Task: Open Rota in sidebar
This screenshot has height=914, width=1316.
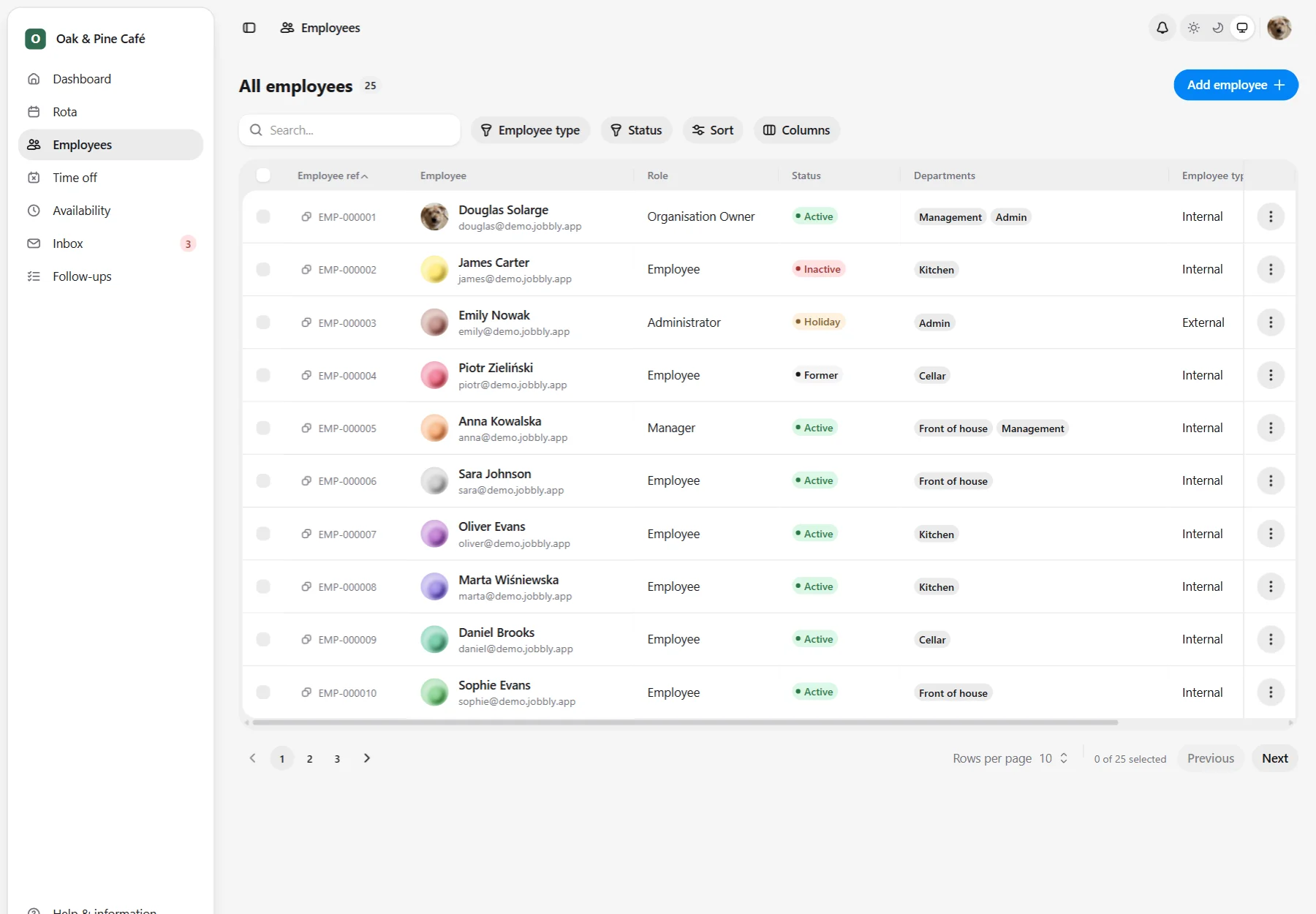Action: coord(110,112)
